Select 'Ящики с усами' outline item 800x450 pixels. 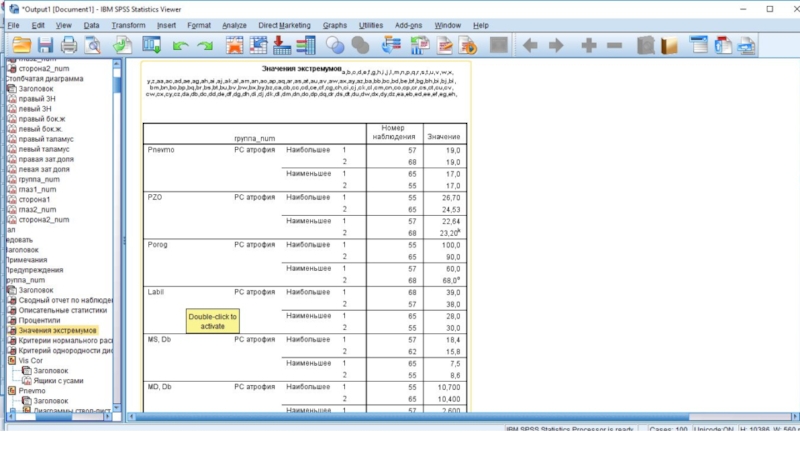(60, 381)
